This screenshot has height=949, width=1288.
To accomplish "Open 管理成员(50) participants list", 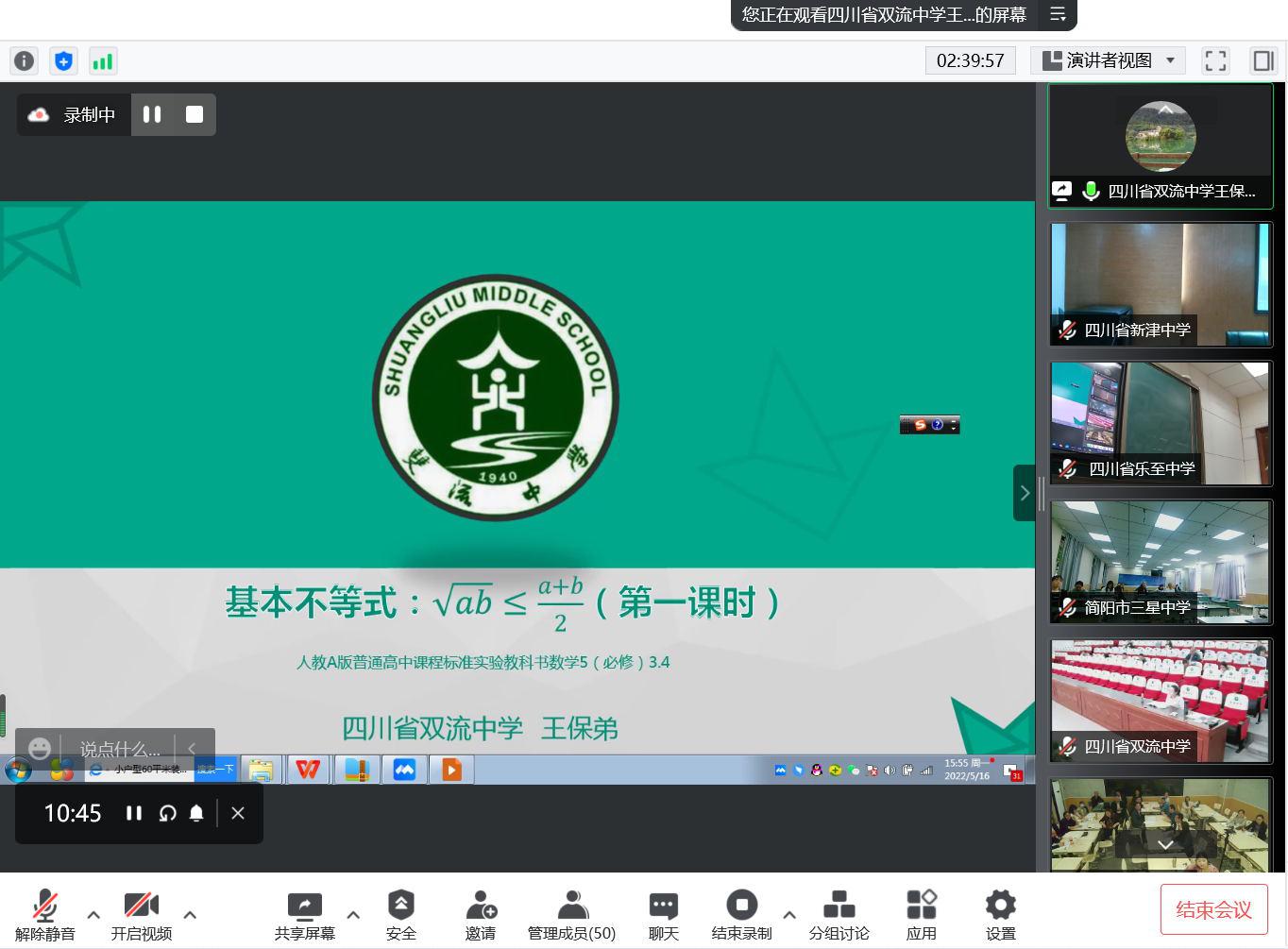I will click(x=571, y=915).
